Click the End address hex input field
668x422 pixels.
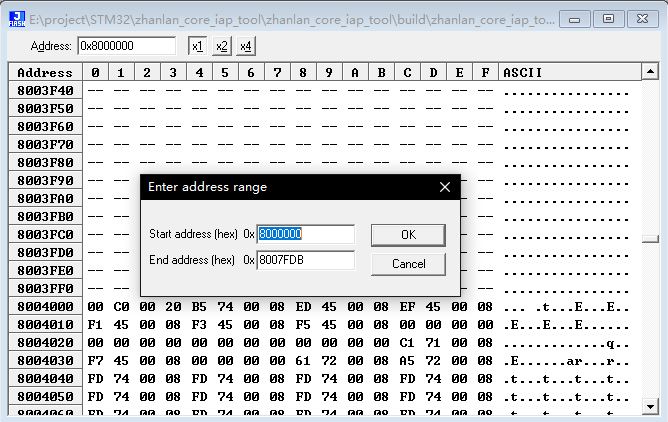pyautogui.click(x=305, y=260)
